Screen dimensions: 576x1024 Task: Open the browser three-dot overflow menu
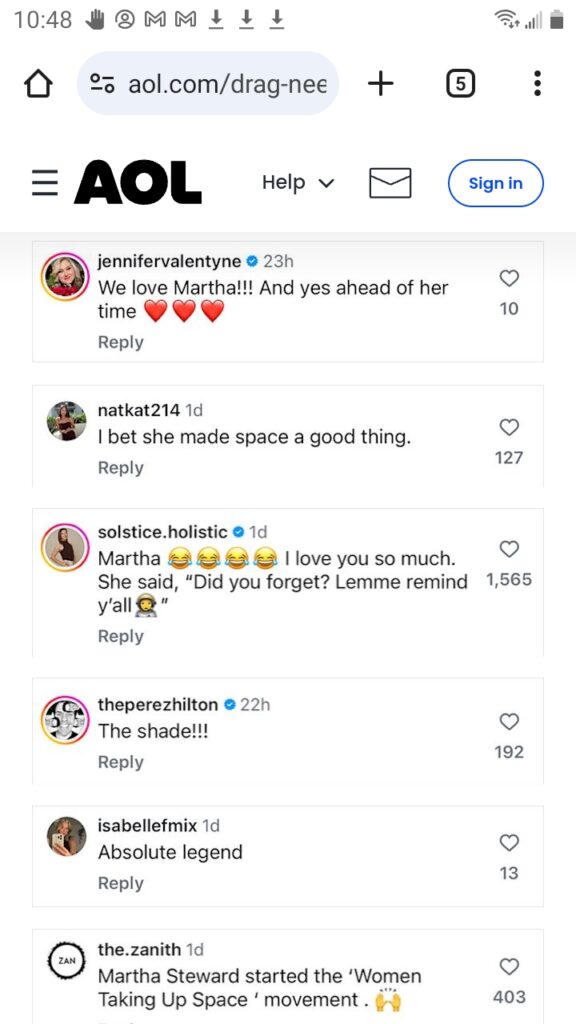(537, 84)
